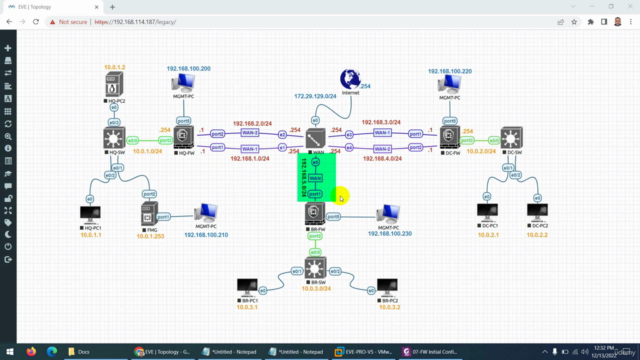640x360 pixels.
Task: Click the Lock lab padlock icon
Action: tap(8, 199)
